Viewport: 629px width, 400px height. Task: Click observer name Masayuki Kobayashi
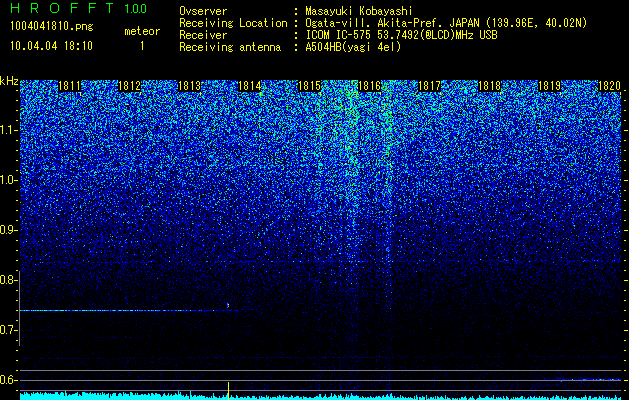[359, 12]
